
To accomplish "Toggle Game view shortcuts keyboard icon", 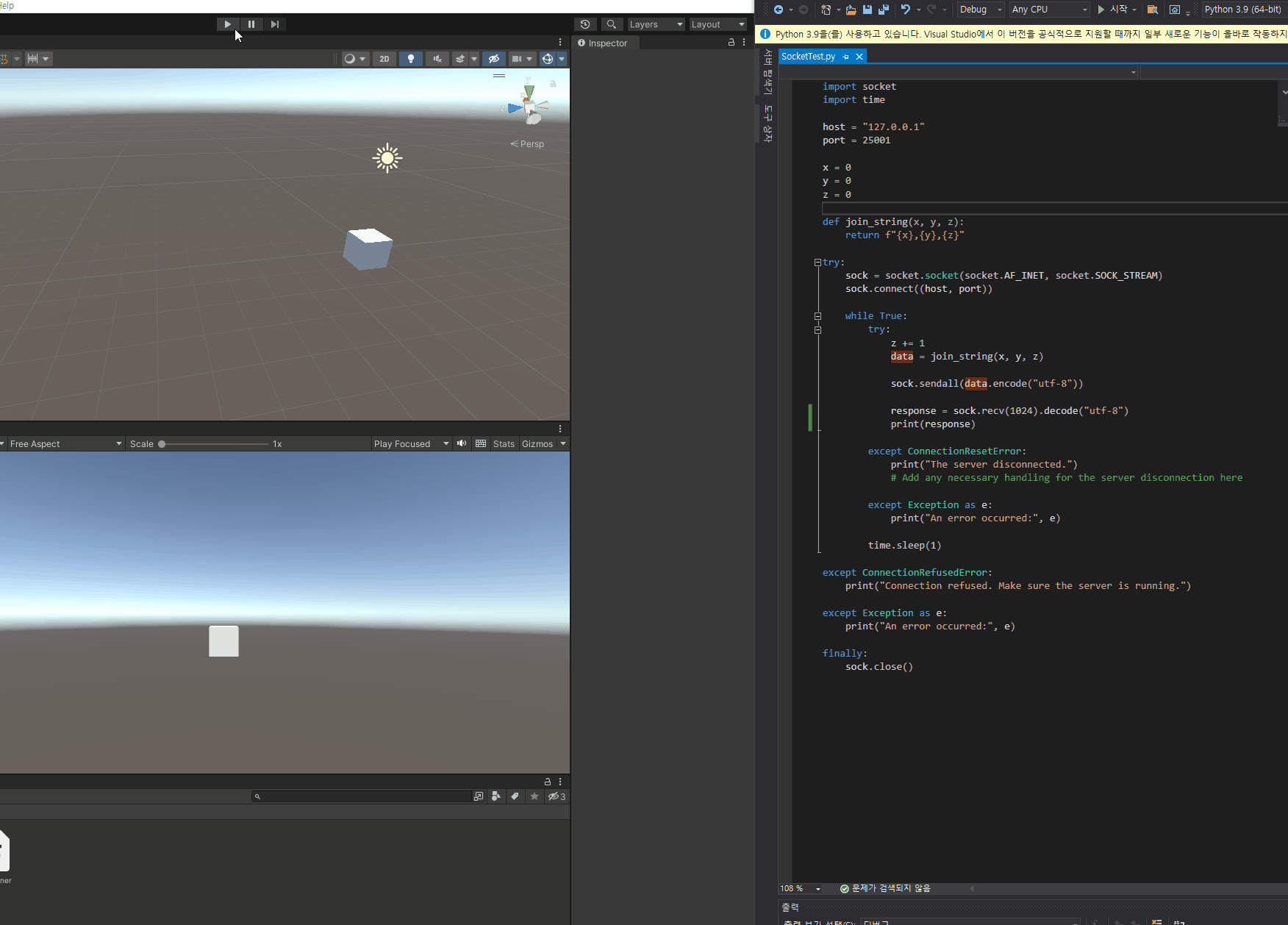I will [x=481, y=443].
